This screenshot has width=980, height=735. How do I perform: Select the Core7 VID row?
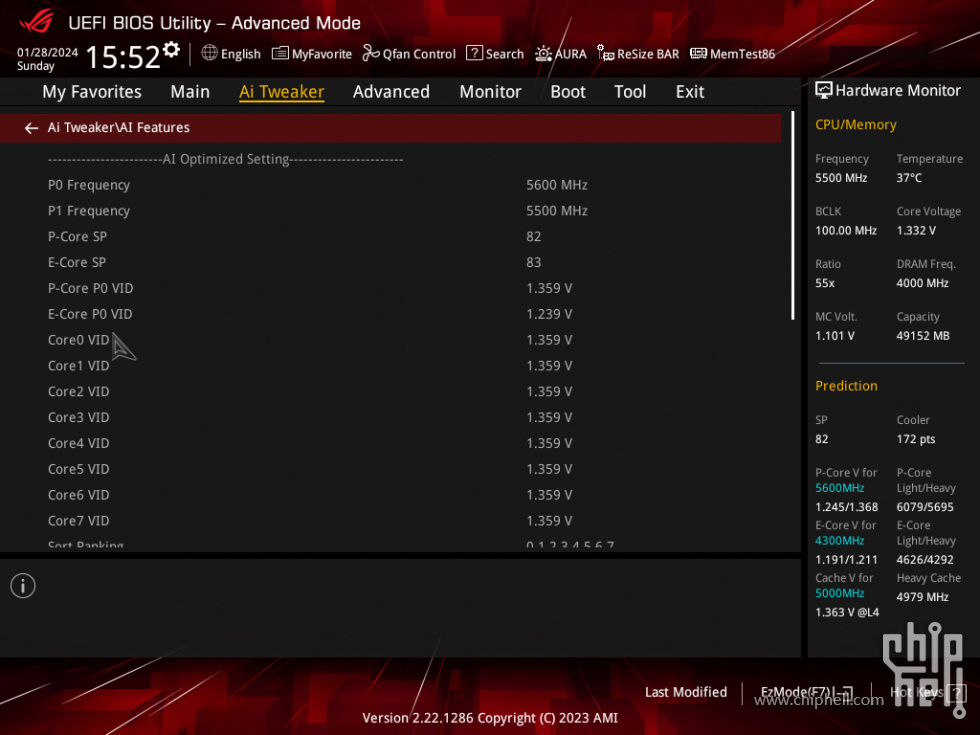tap(391, 521)
